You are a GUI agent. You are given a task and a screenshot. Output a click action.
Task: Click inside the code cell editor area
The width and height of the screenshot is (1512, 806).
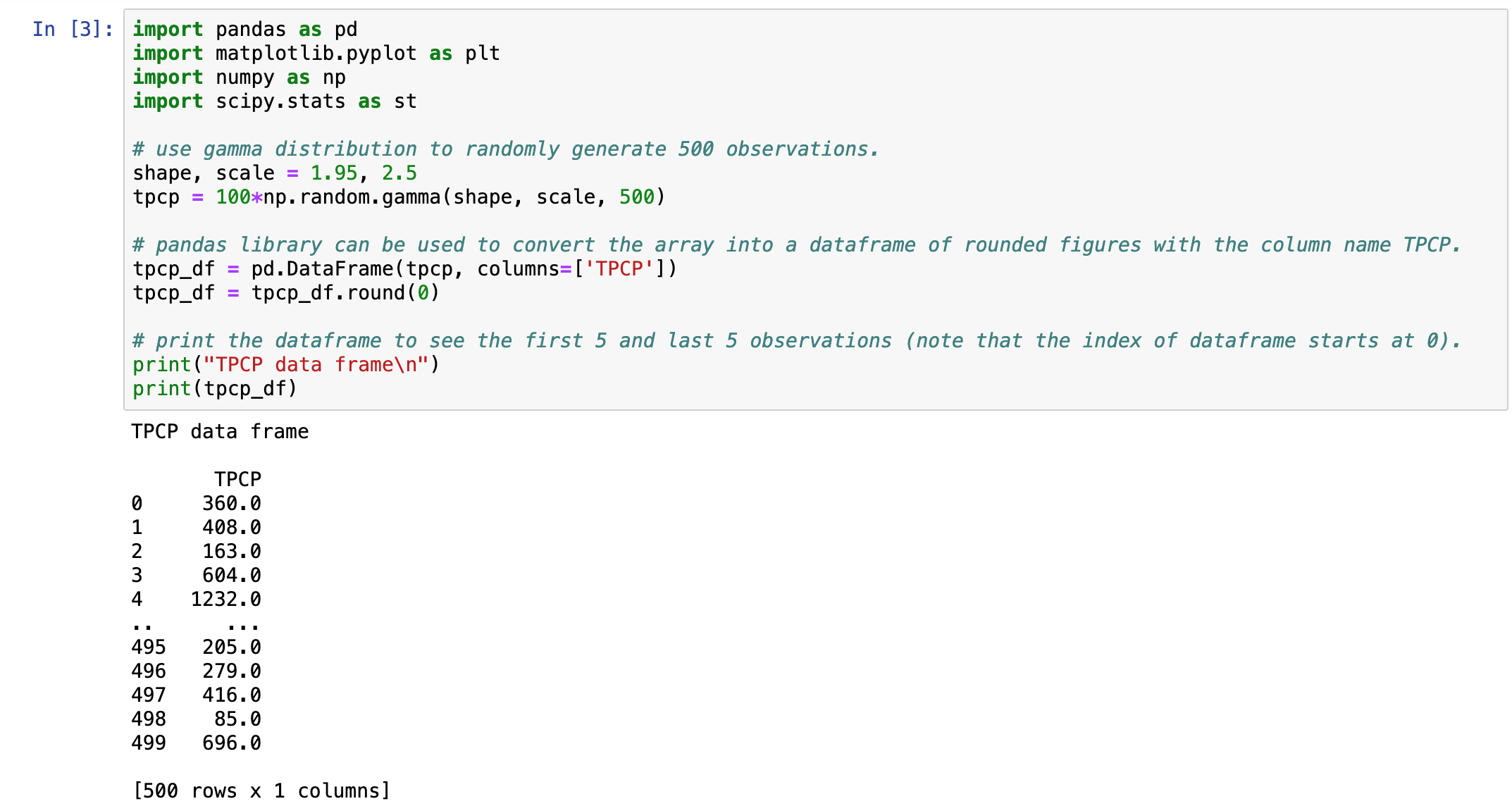tap(815, 209)
